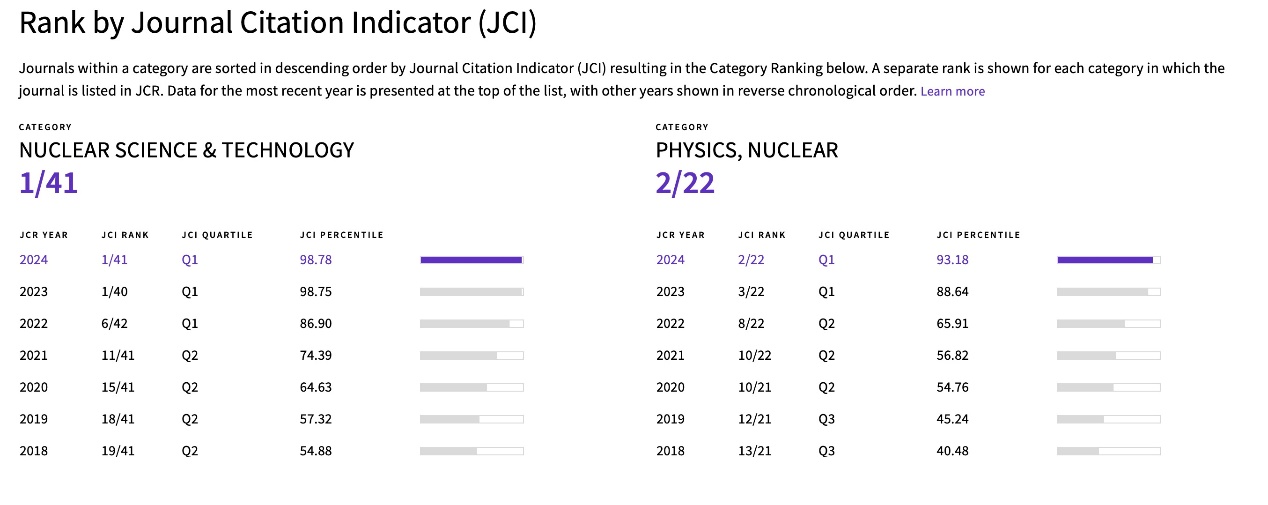Click the 1/41 rank for 2024

tap(116, 260)
